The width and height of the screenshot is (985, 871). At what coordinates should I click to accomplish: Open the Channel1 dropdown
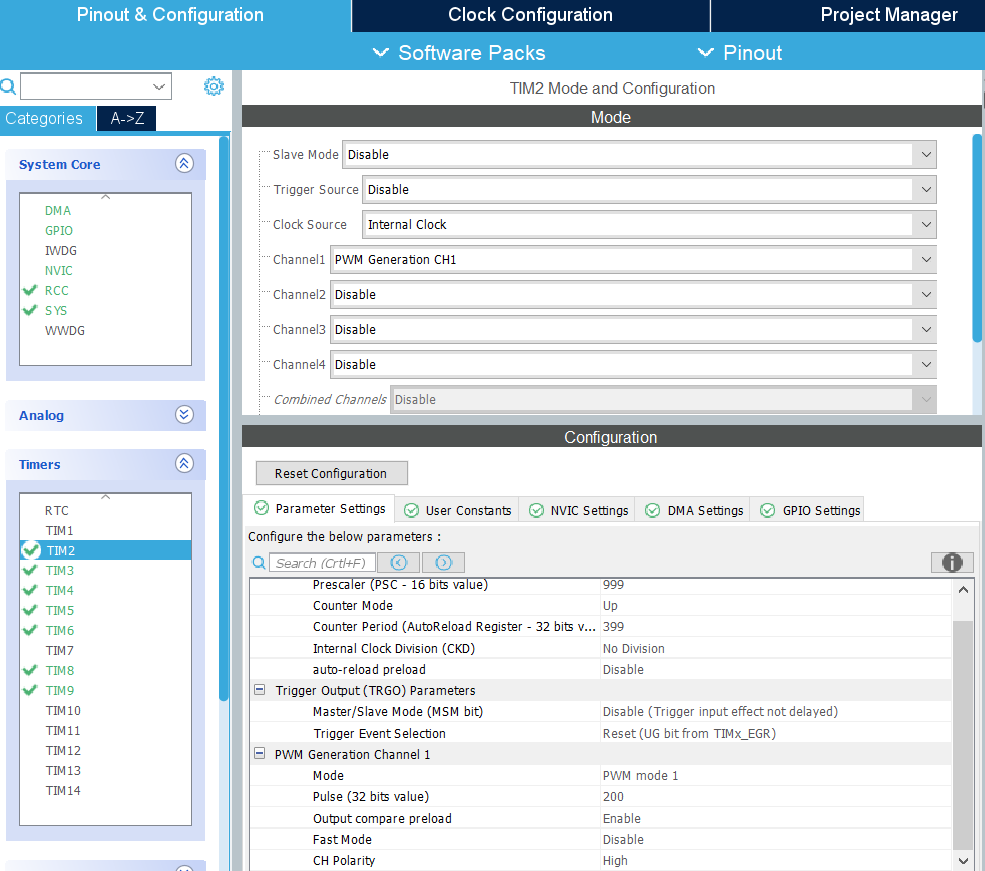633,259
